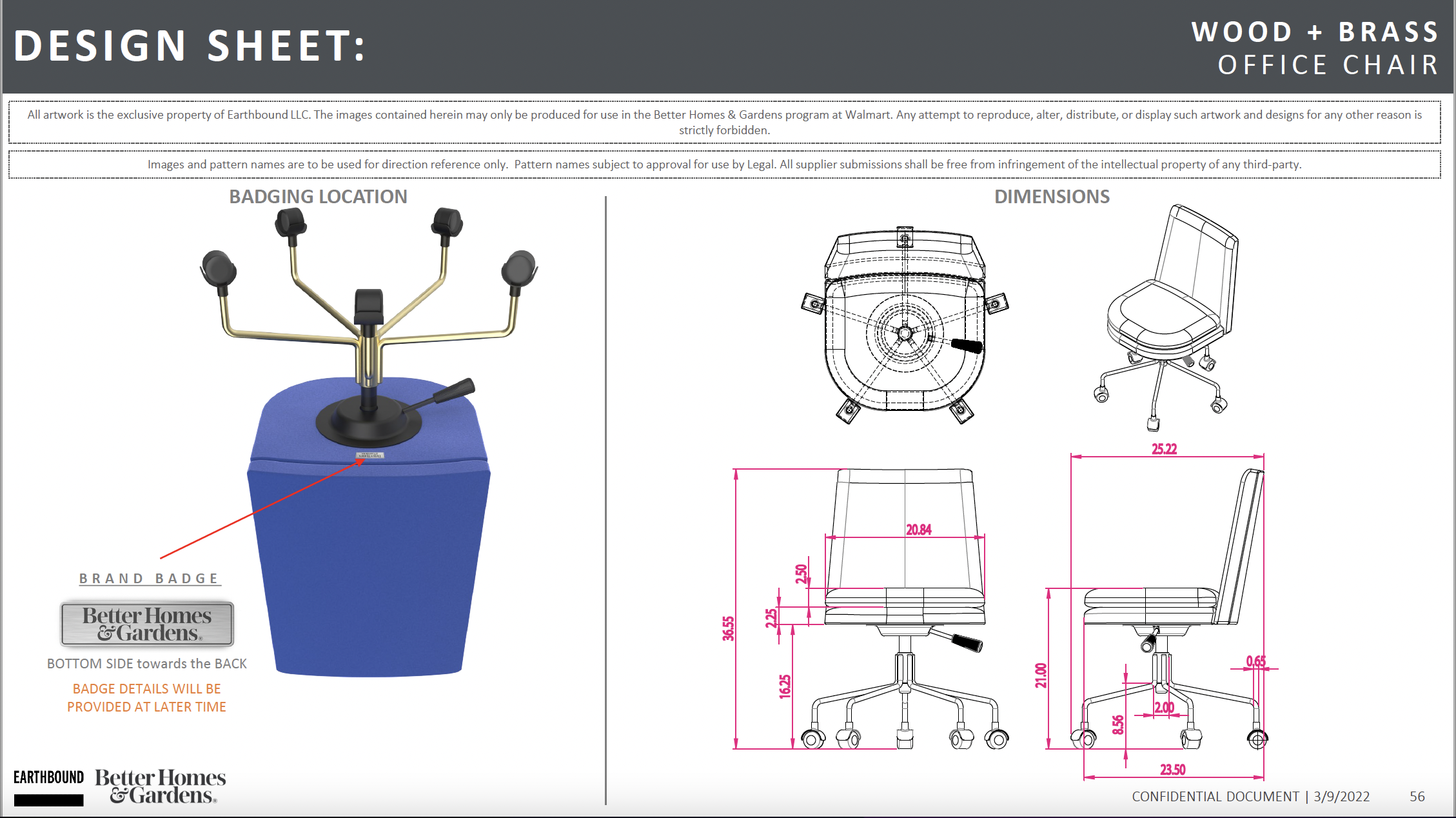
Task: Click the front-view chair line drawing
Action: pos(905,609)
